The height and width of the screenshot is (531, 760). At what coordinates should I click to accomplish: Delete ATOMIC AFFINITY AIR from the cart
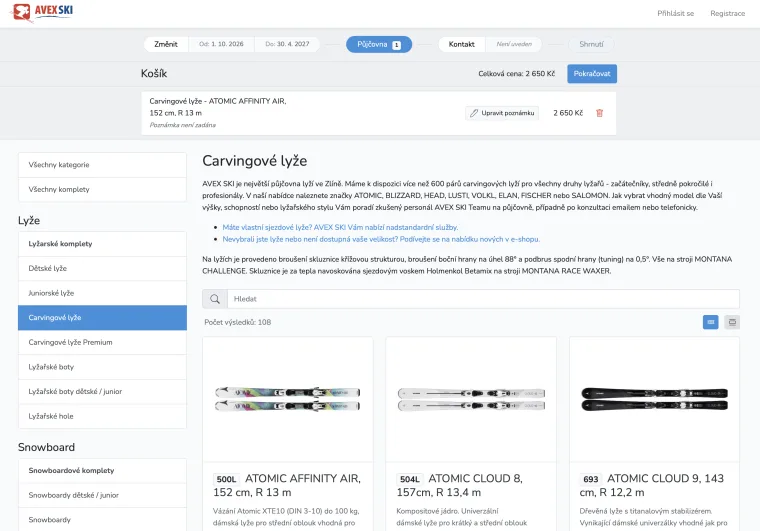tap(600, 113)
